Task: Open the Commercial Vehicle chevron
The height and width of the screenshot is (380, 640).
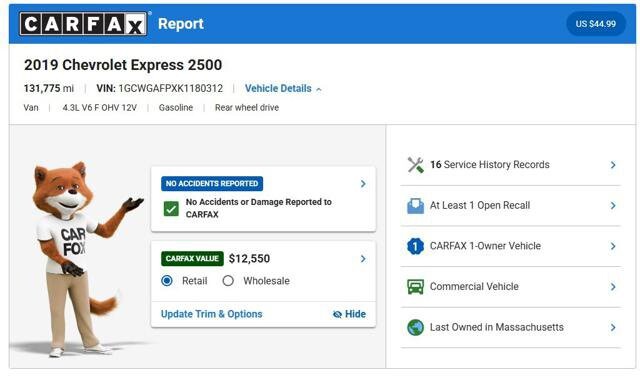Action: point(613,287)
